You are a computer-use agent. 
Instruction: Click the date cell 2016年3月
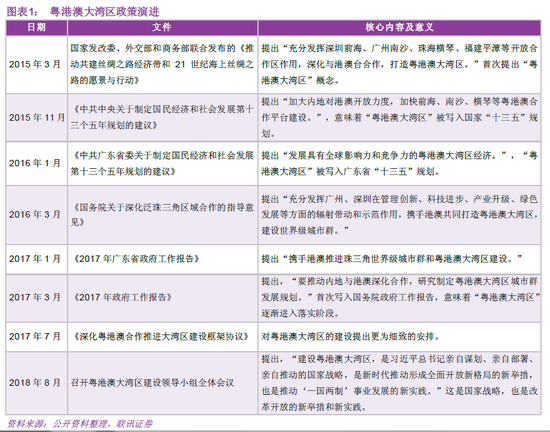coord(36,215)
